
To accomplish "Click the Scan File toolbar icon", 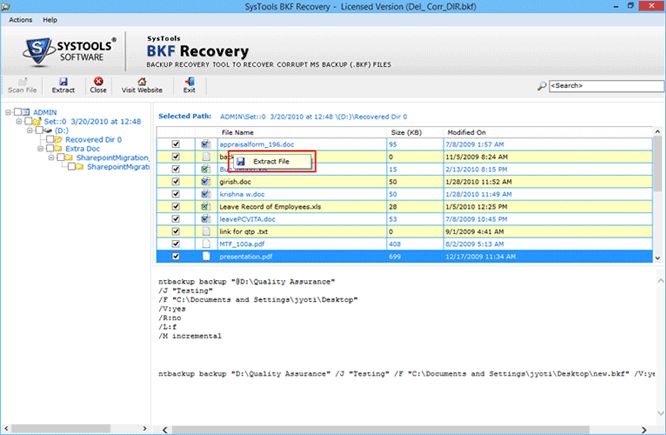I will [23, 83].
